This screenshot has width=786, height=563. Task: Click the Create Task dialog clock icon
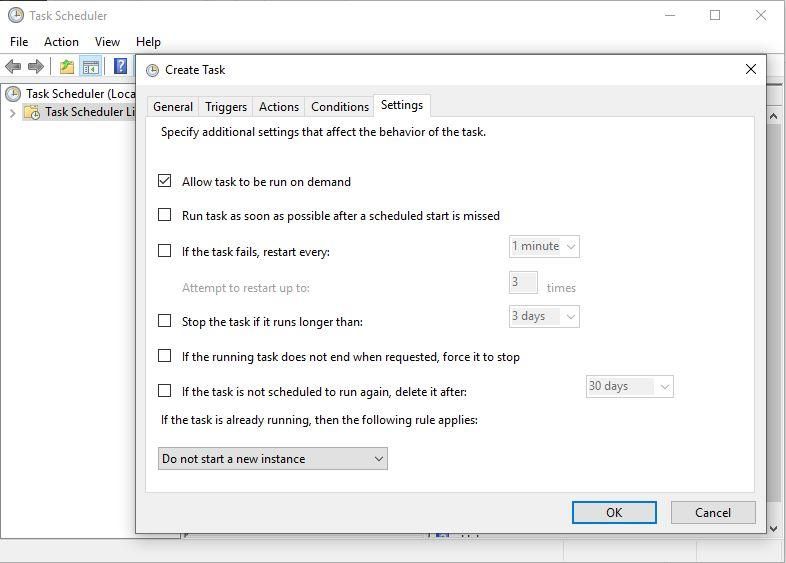coord(152,70)
